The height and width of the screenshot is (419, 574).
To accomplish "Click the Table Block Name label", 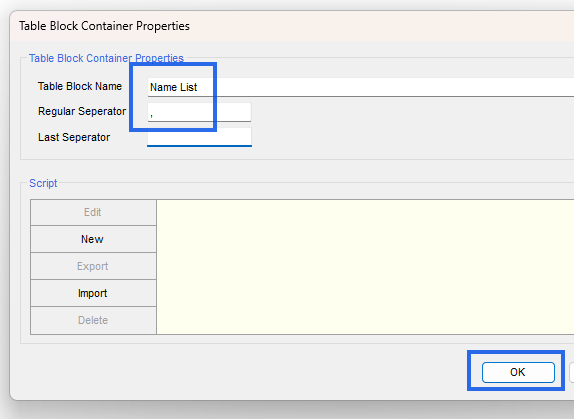I will tap(80, 86).
